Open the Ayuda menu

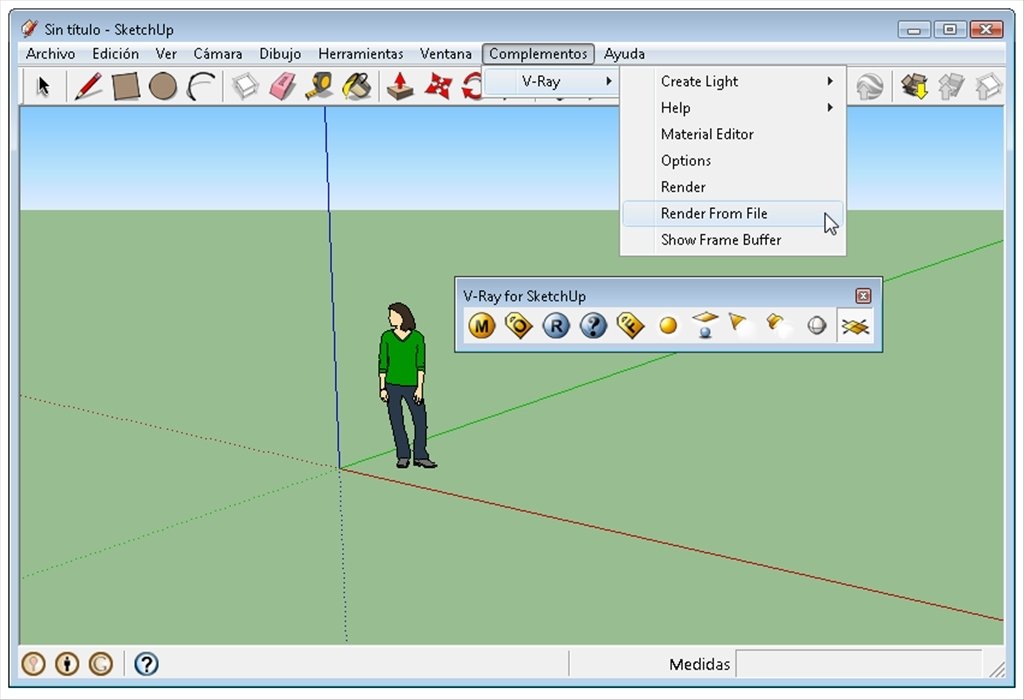(624, 54)
